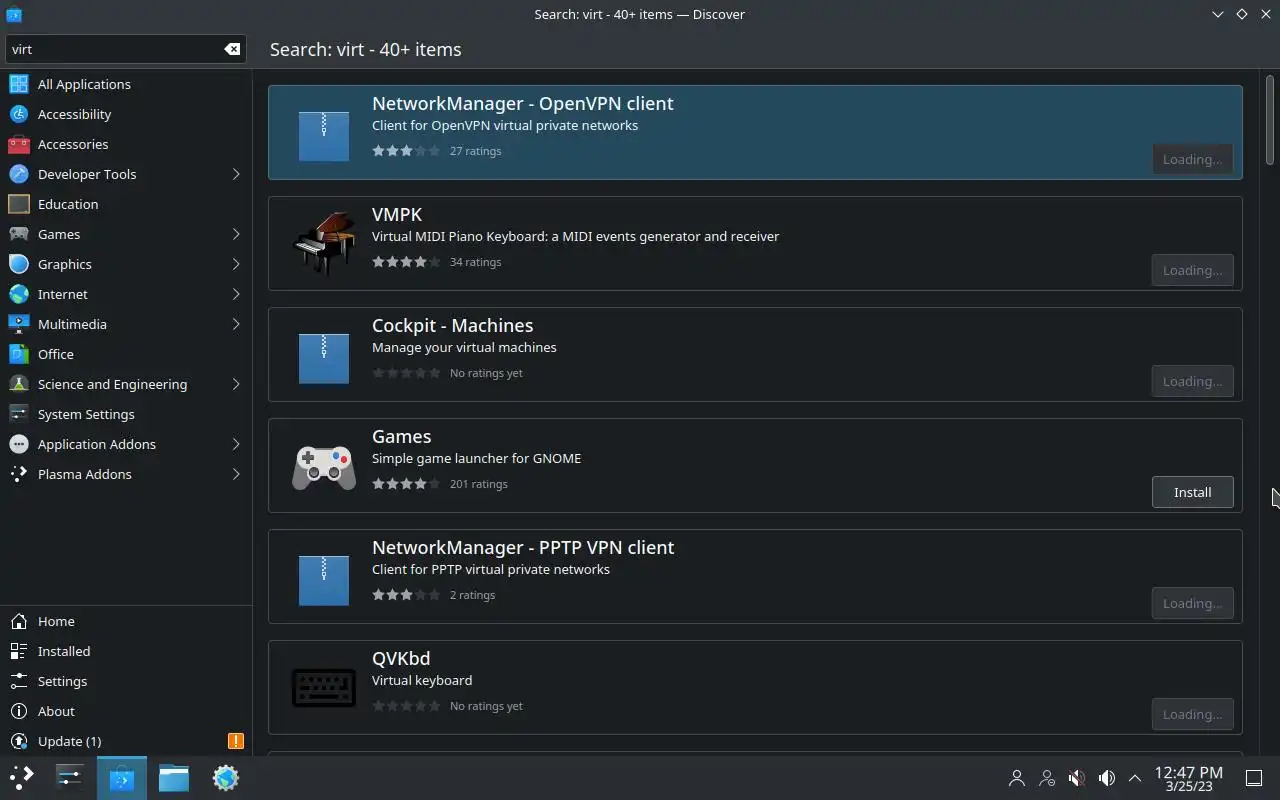Click the settings mixer taskbar icon
1280x800 pixels.
pos(69,778)
